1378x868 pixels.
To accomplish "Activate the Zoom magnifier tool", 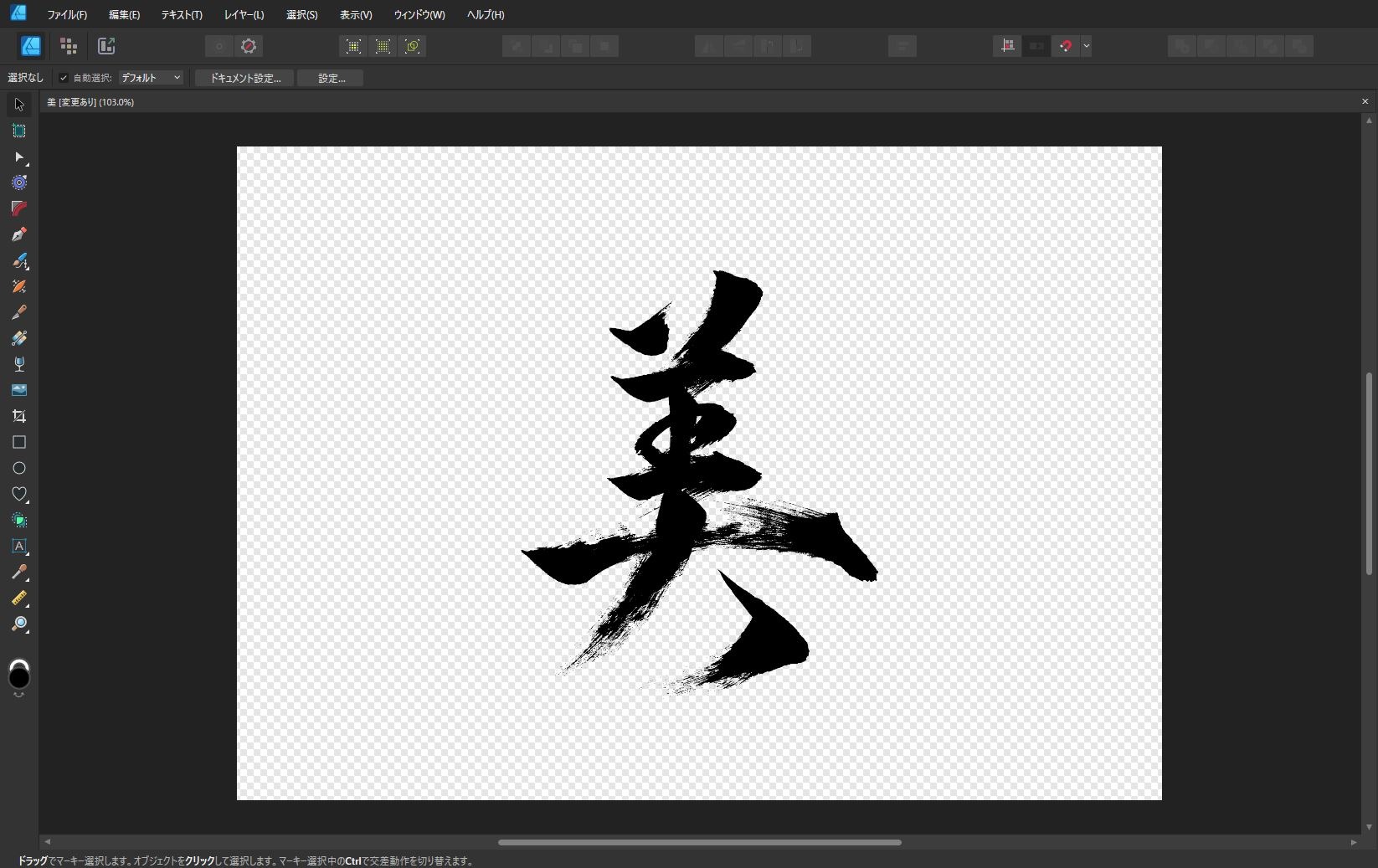I will [x=18, y=624].
